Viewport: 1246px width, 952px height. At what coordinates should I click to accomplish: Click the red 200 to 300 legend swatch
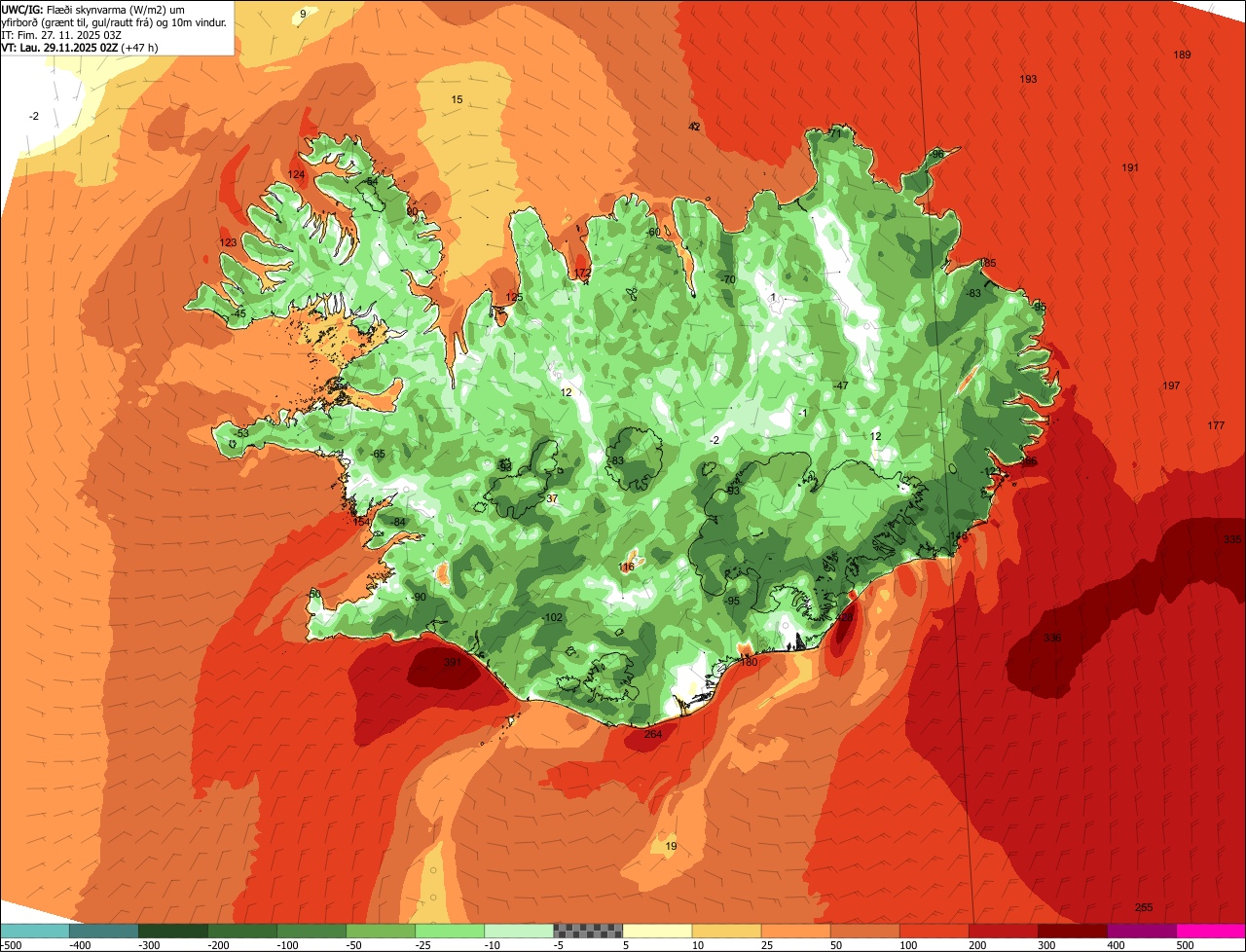(x=1003, y=931)
